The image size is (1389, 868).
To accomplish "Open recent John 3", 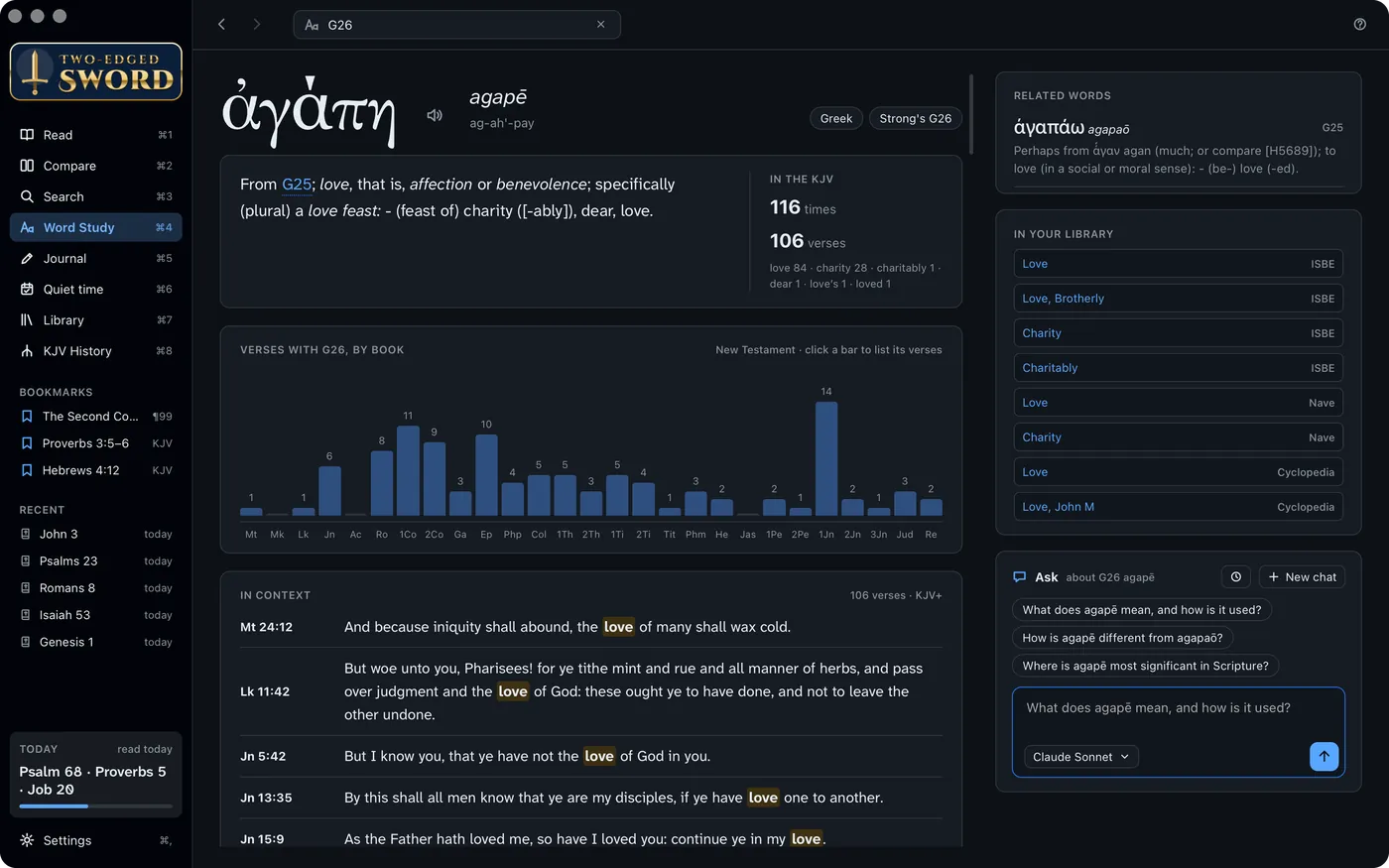I will pyautogui.click(x=96, y=534).
